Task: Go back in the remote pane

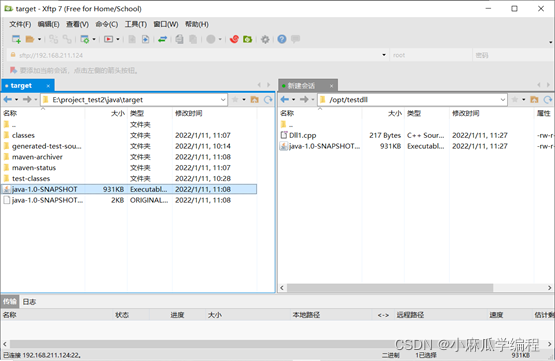Action: (x=285, y=99)
